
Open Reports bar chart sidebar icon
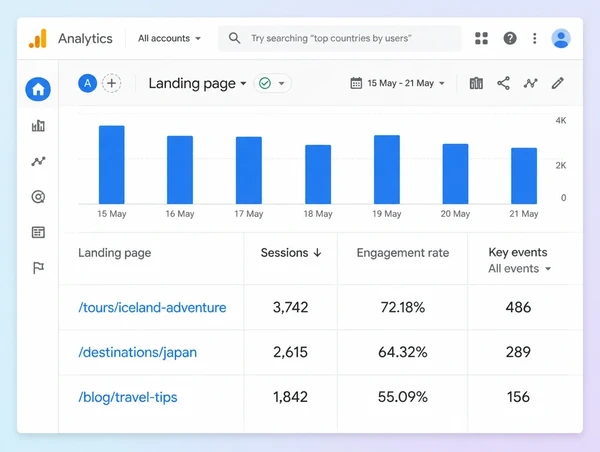(x=38, y=125)
